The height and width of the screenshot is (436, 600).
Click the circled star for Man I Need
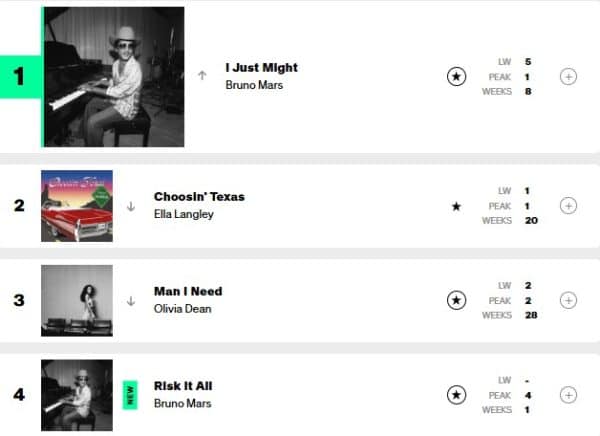pyautogui.click(x=456, y=300)
